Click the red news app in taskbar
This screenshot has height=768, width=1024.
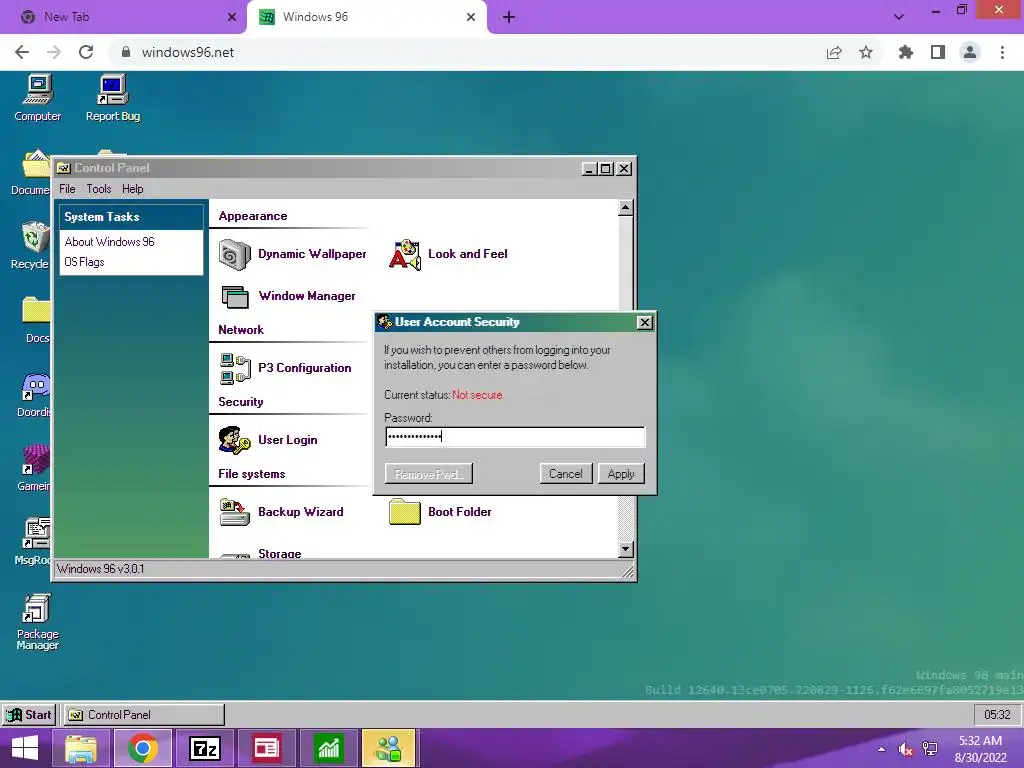266,748
